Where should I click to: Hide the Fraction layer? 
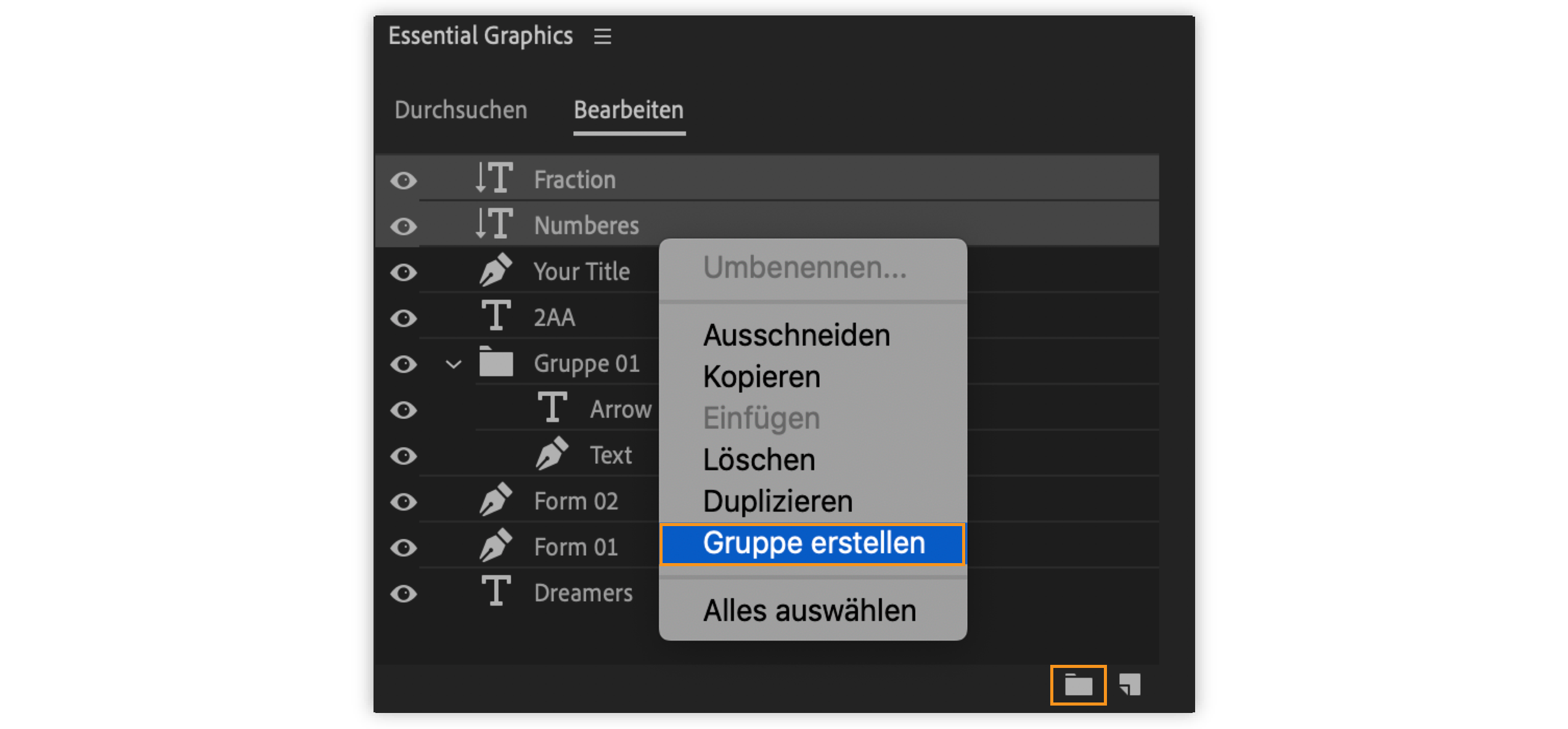402,179
